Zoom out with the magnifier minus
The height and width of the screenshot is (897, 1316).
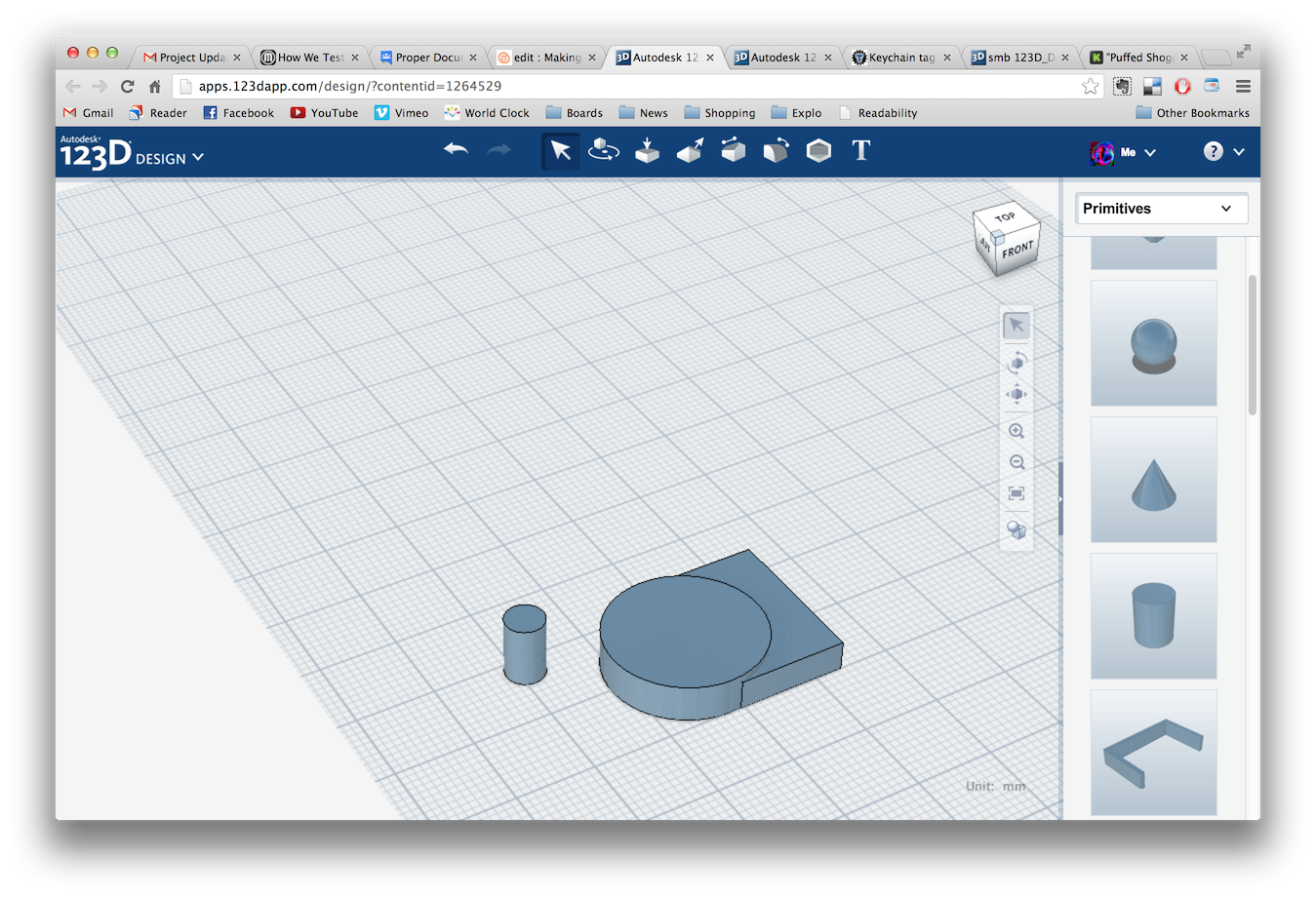tap(1017, 462)
